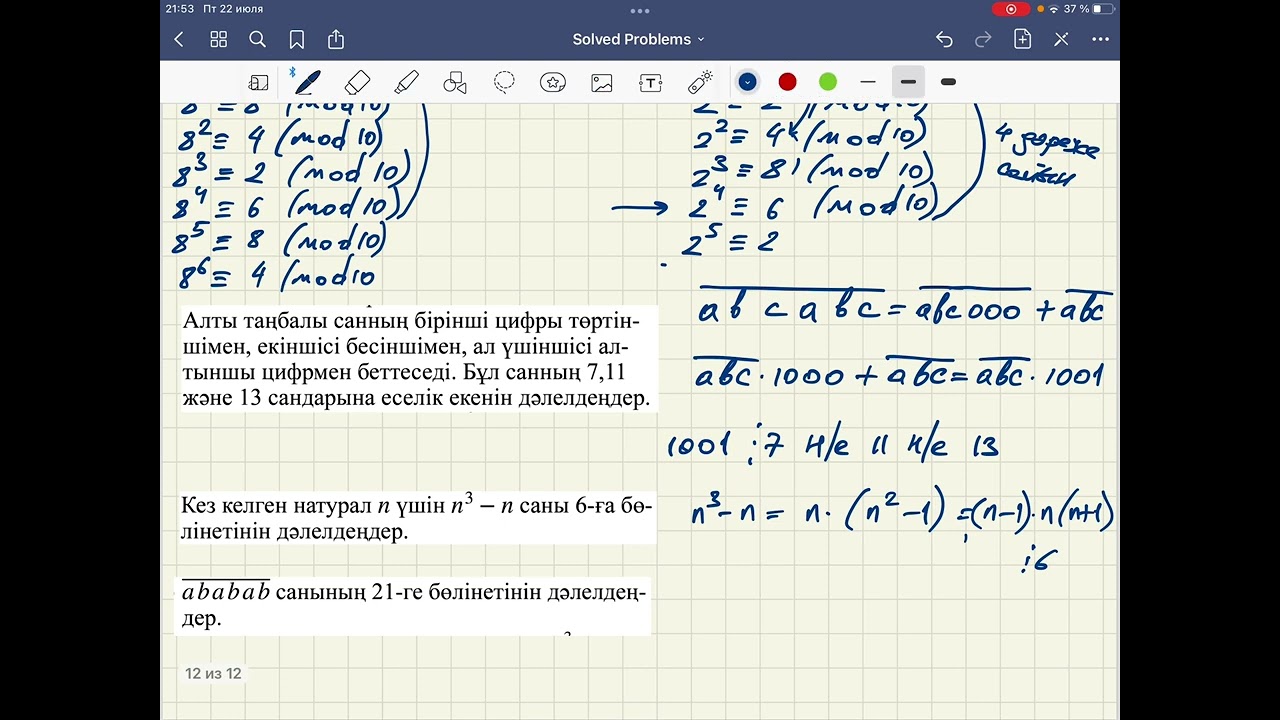
Task: Choose the thinnest stroke width
Action: pos(868,82)
